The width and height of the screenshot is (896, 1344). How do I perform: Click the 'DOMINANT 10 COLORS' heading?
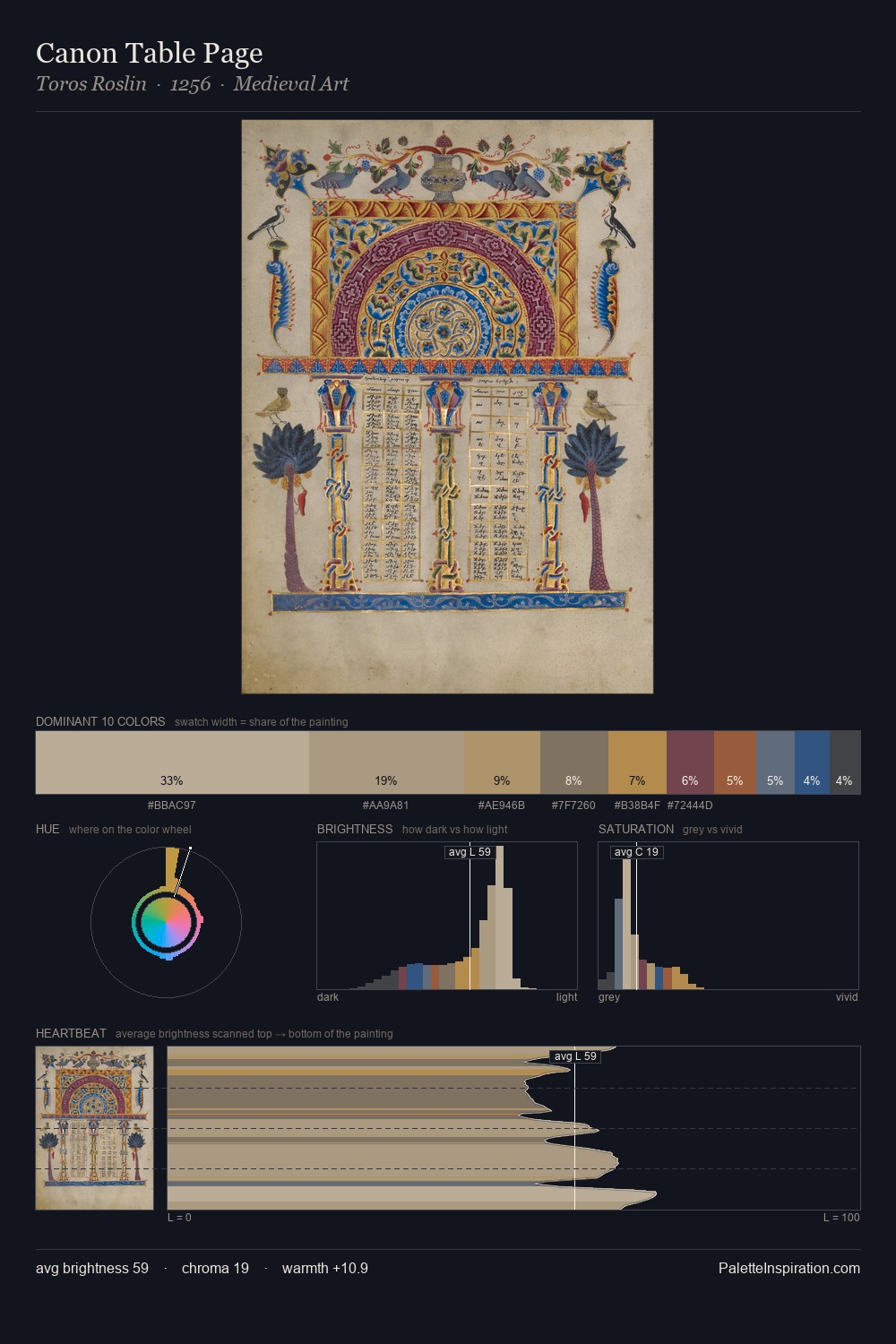point(100,721)
